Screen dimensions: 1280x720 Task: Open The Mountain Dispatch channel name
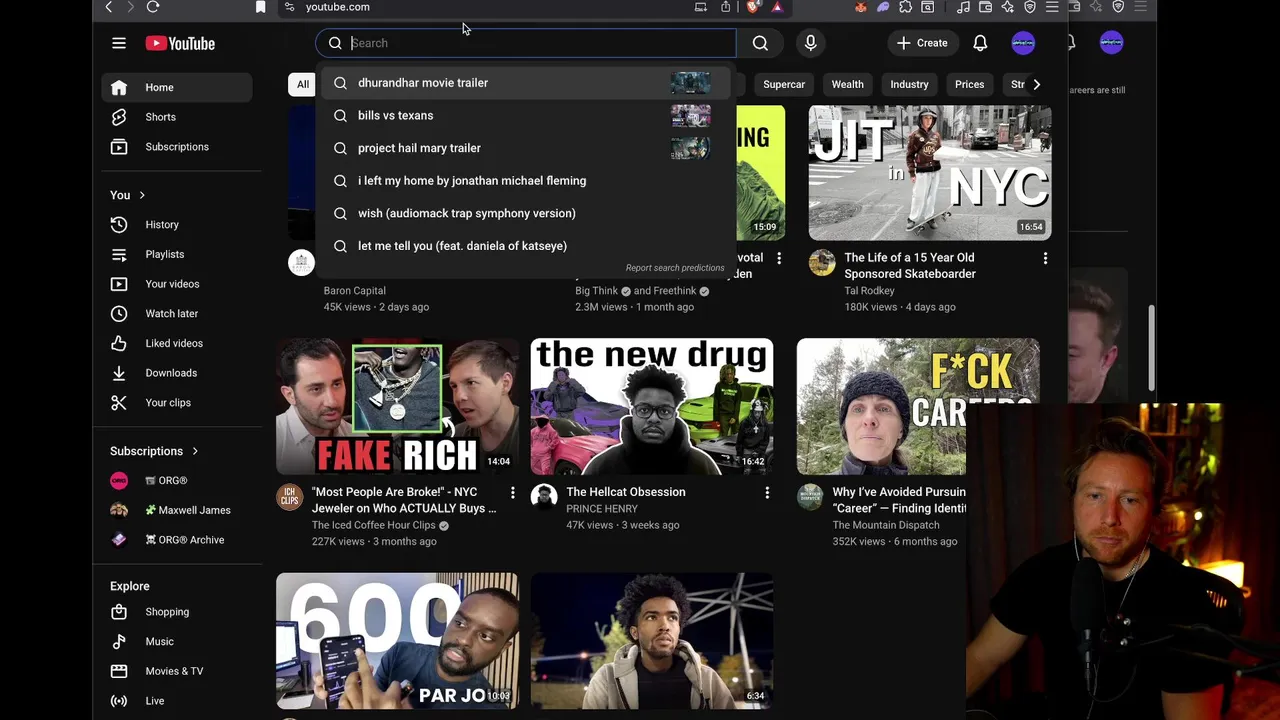[886, 525]
